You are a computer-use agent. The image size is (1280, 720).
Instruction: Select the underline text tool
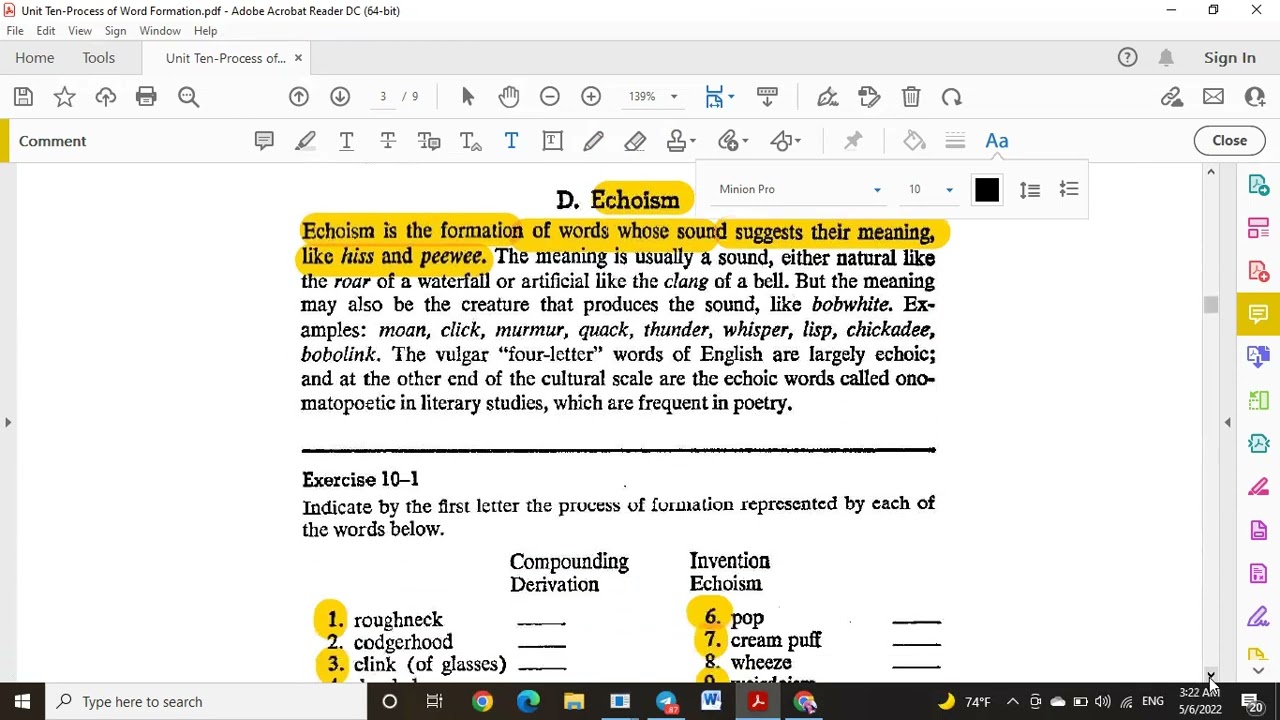pyautogui.click(x=346, y=141)
